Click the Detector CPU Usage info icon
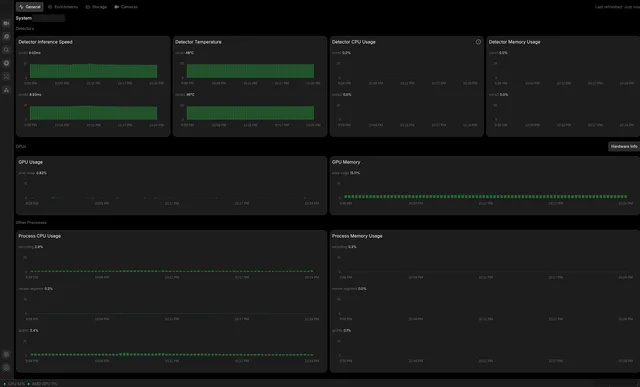This screenshot has width=640, height=387. pos(478,42)
